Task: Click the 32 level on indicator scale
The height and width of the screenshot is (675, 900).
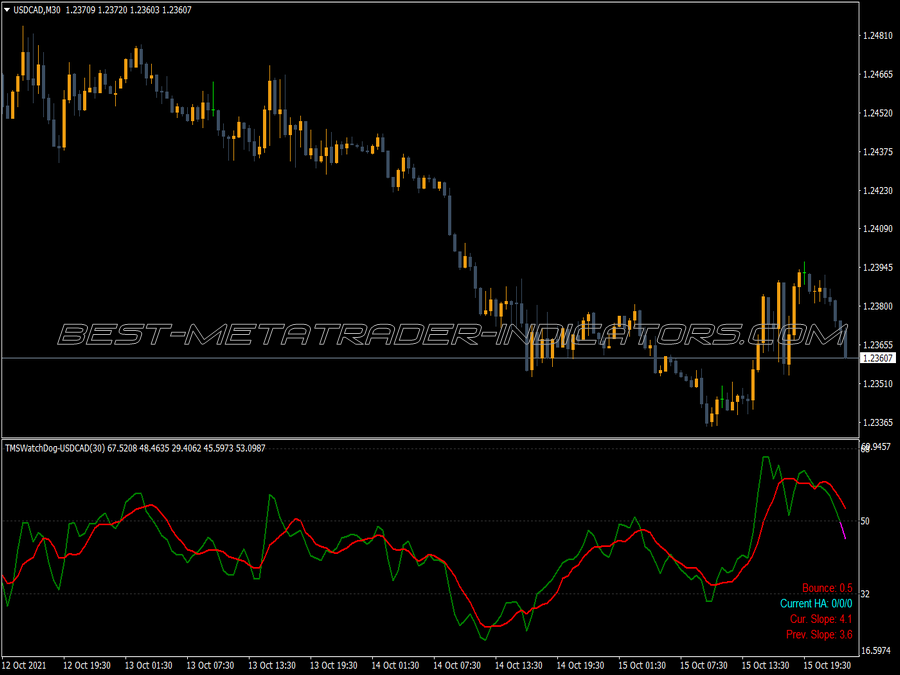Action: pyautogui.click(x=865, y=594)
